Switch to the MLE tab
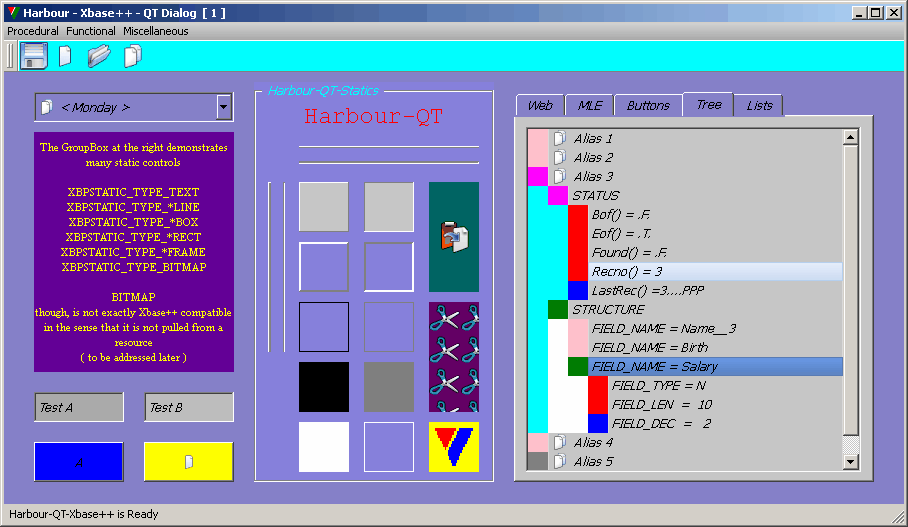Viewport: 908px width, 527px height. [x=590, y=105]
